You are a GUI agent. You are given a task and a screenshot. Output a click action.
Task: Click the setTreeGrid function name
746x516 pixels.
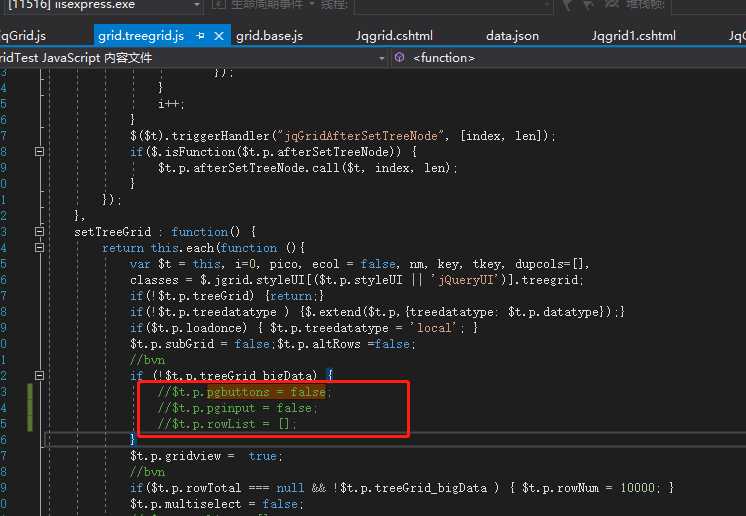(x=113, y=232)
